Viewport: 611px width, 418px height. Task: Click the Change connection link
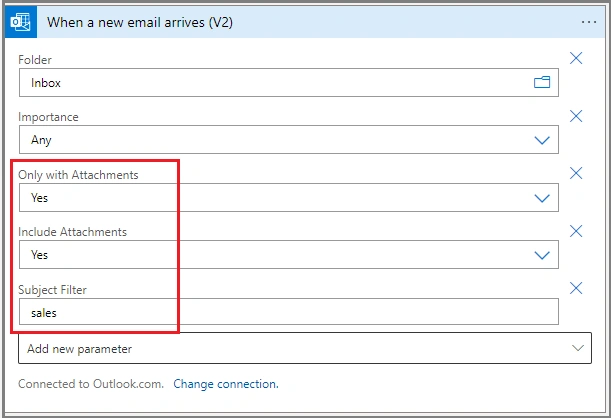(226, 384)
